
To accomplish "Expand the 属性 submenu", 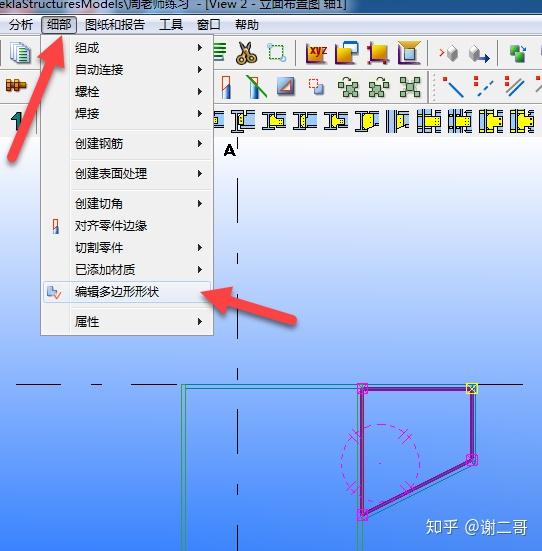I will point(127,322).
